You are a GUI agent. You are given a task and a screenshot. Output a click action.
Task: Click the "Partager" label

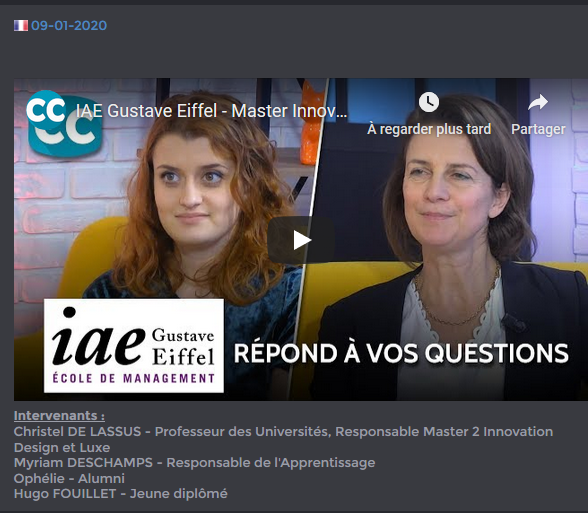(538, 129)
